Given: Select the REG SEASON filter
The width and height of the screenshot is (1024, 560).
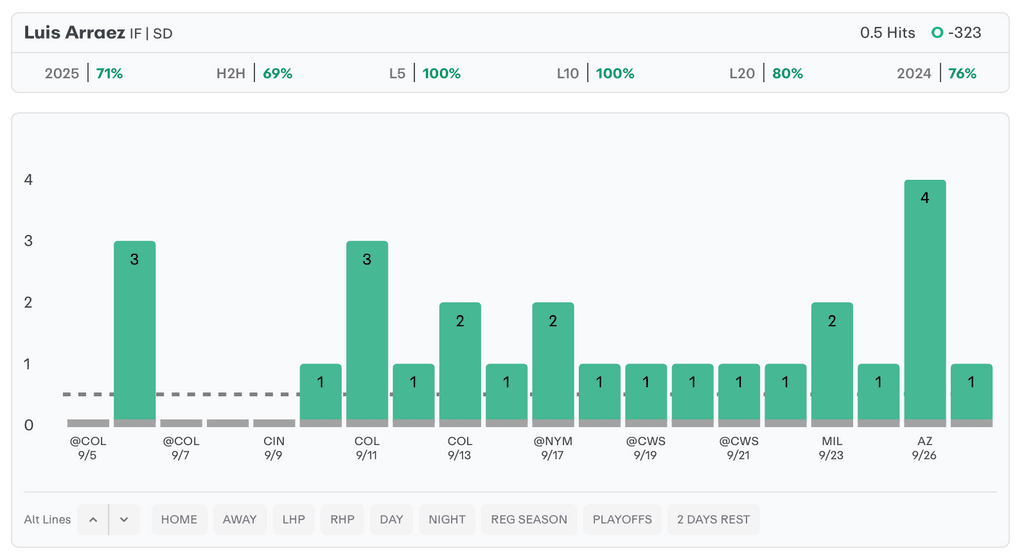Looking at the screenshot, I should (529, 520).
